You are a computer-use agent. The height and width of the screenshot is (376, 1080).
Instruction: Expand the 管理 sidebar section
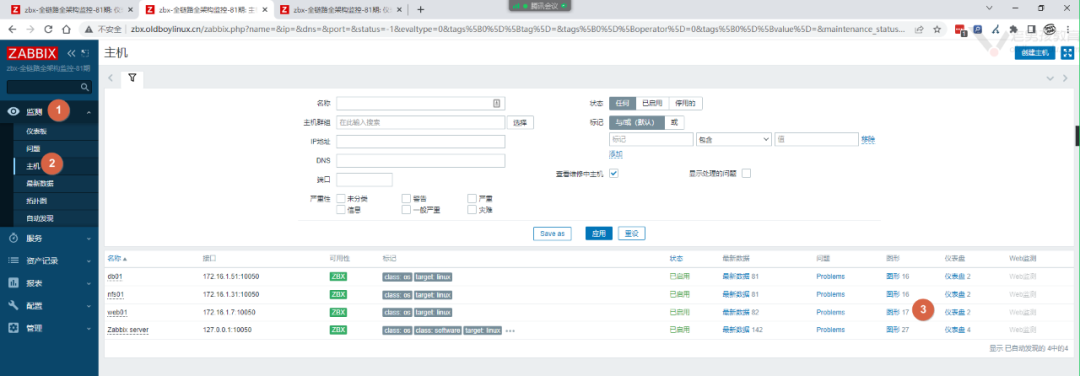pyautogui.click(x=49, y=328)
